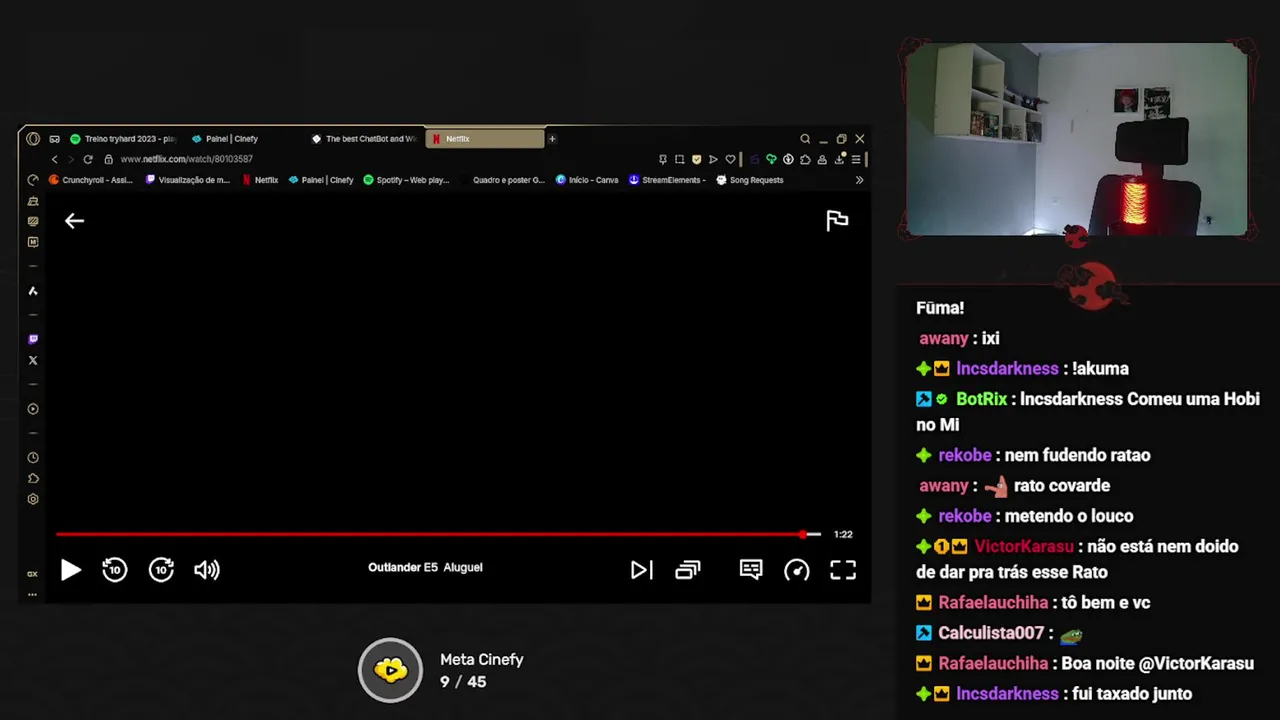The height and width of the screenshot is (720, 1280).
Task: Skip forward 10 seconds
Action: point(161,570)
